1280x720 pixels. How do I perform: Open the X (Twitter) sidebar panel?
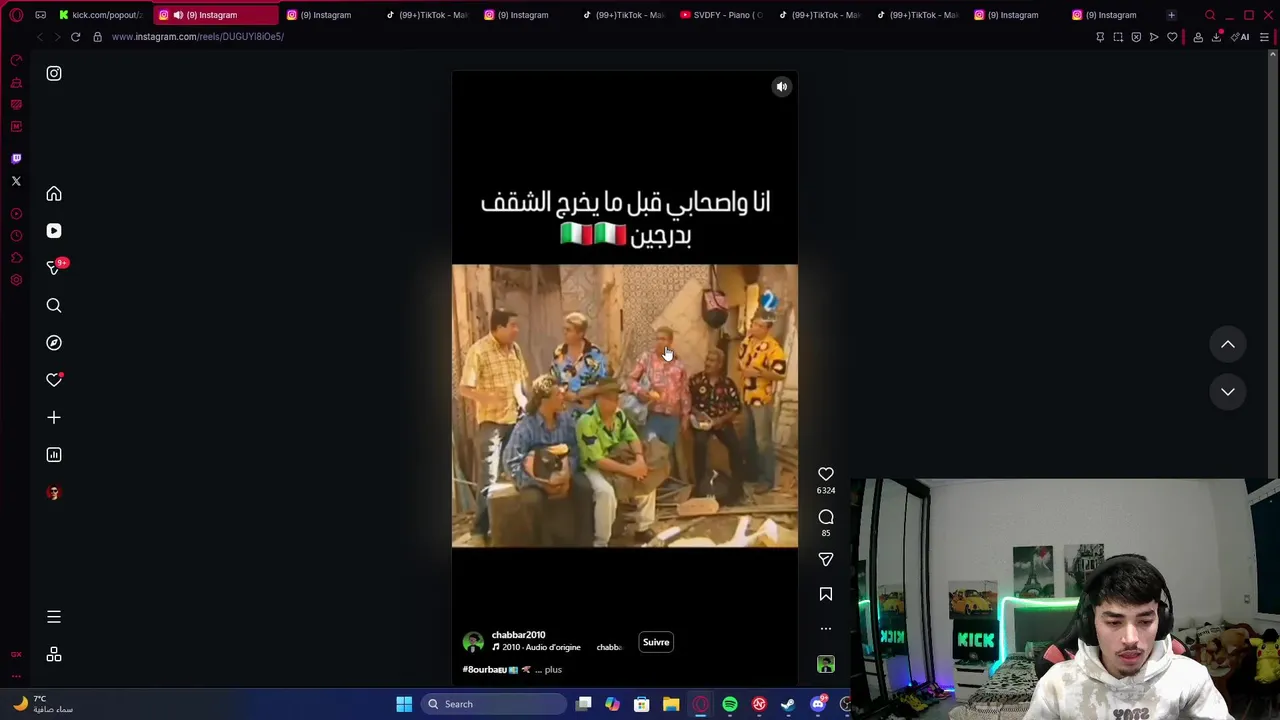[16, 181]
